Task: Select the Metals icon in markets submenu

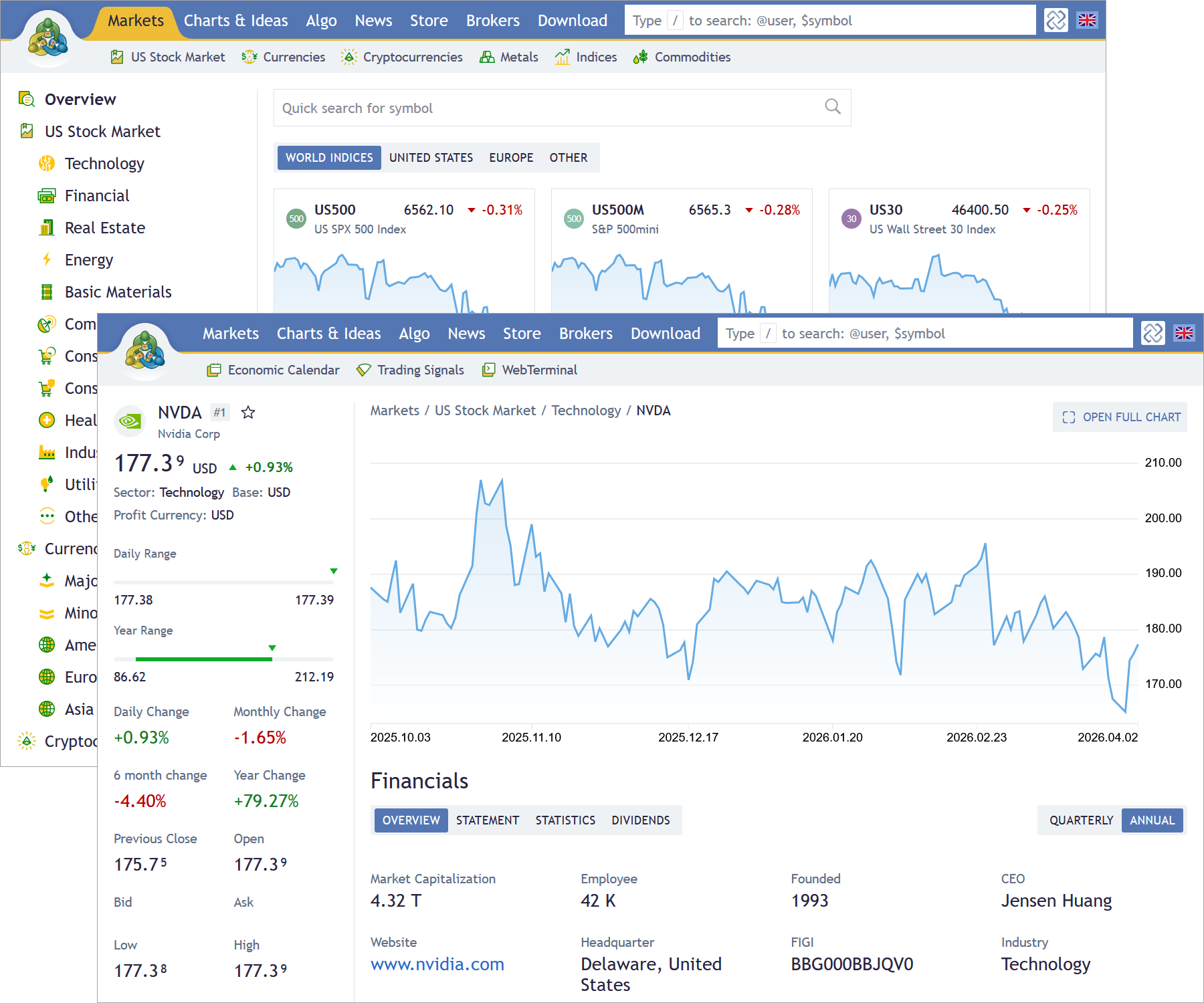Action: pos(487,57)
